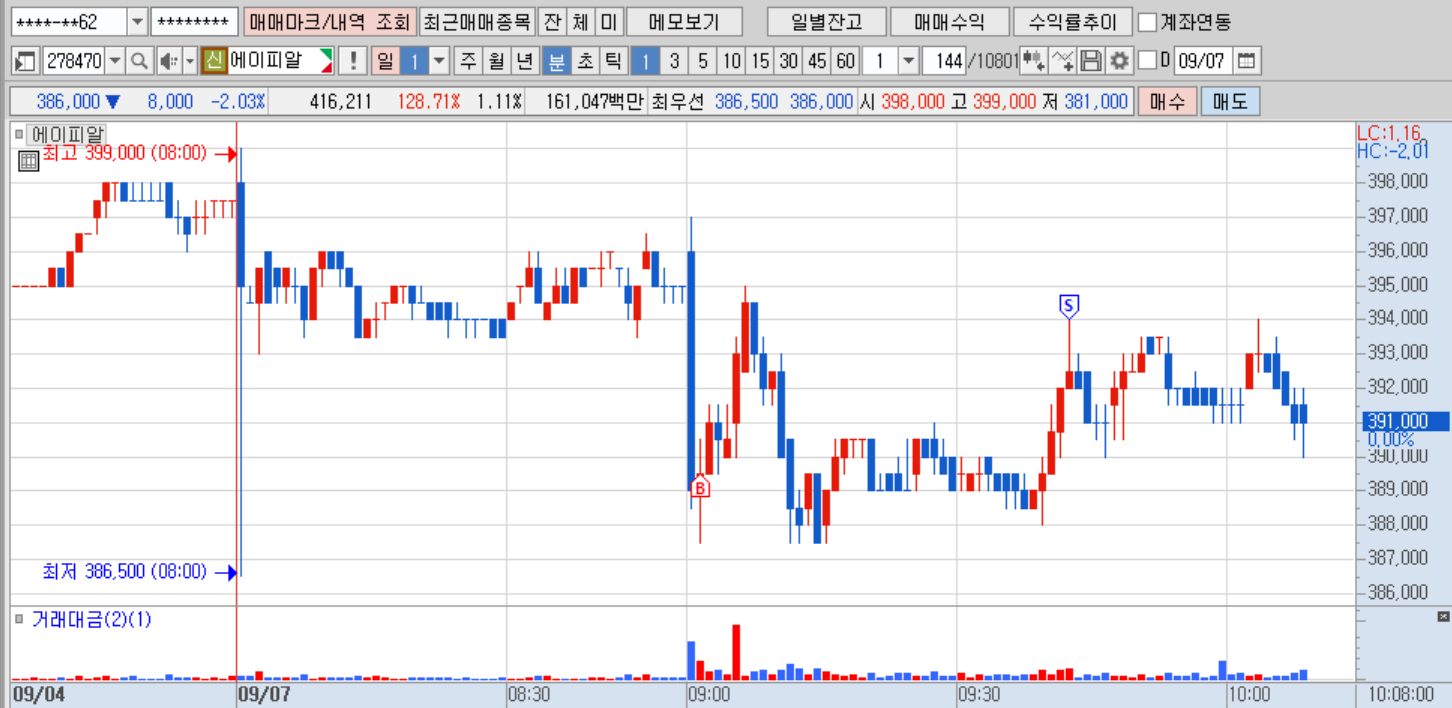Expand the stock code 278470 dropdown
Screen dimensions: 1452x708
coord(115,61)
